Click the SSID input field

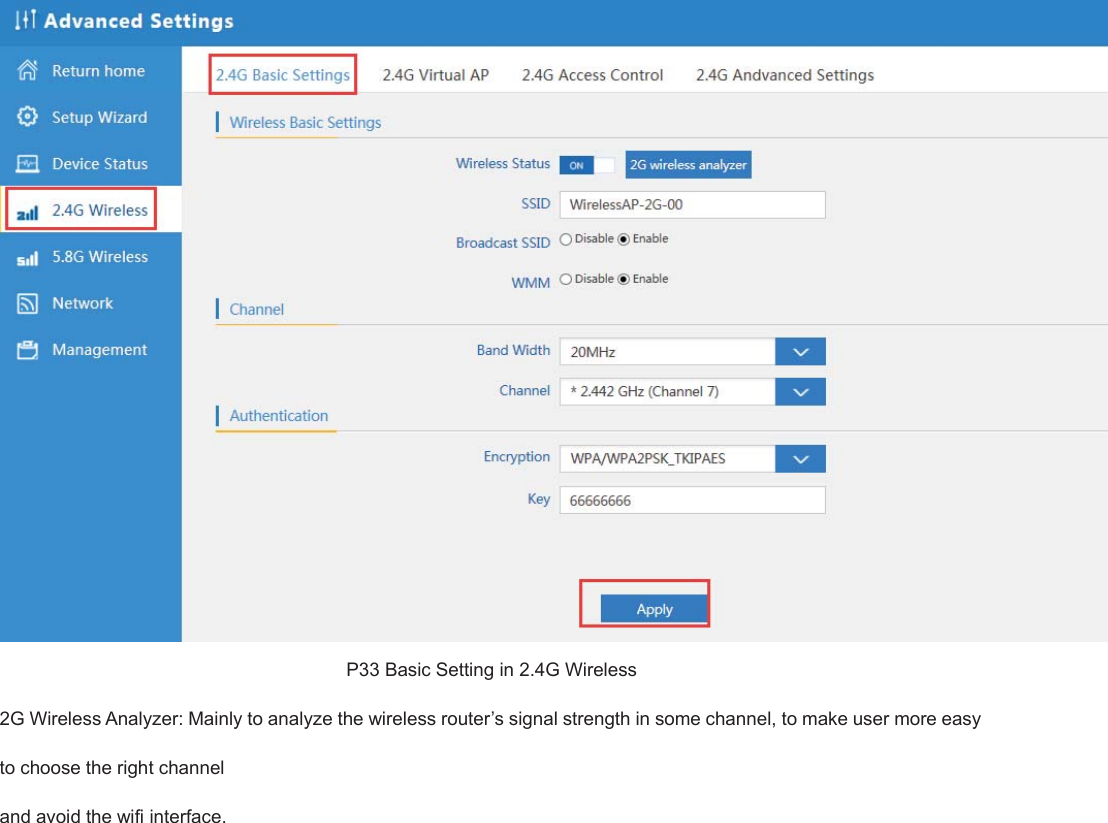pos(692,205)
